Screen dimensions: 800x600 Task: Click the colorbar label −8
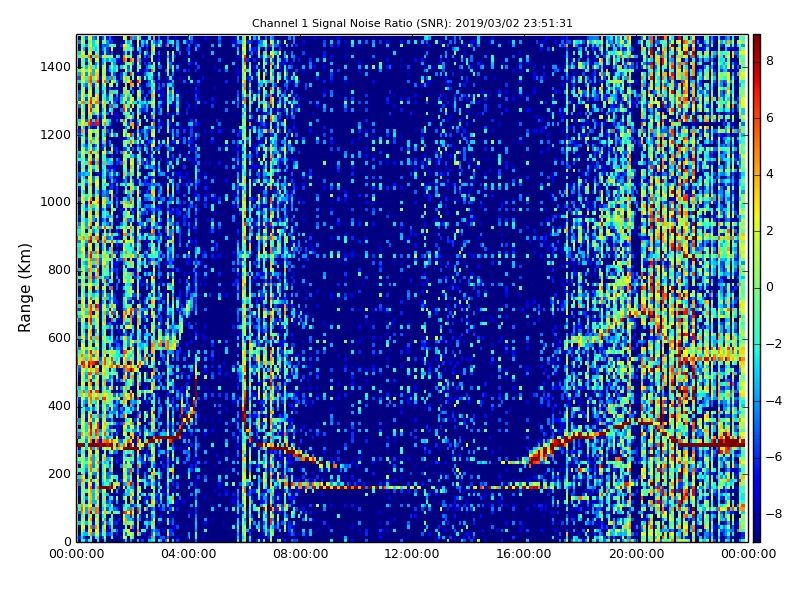click(x=774, y=514)
